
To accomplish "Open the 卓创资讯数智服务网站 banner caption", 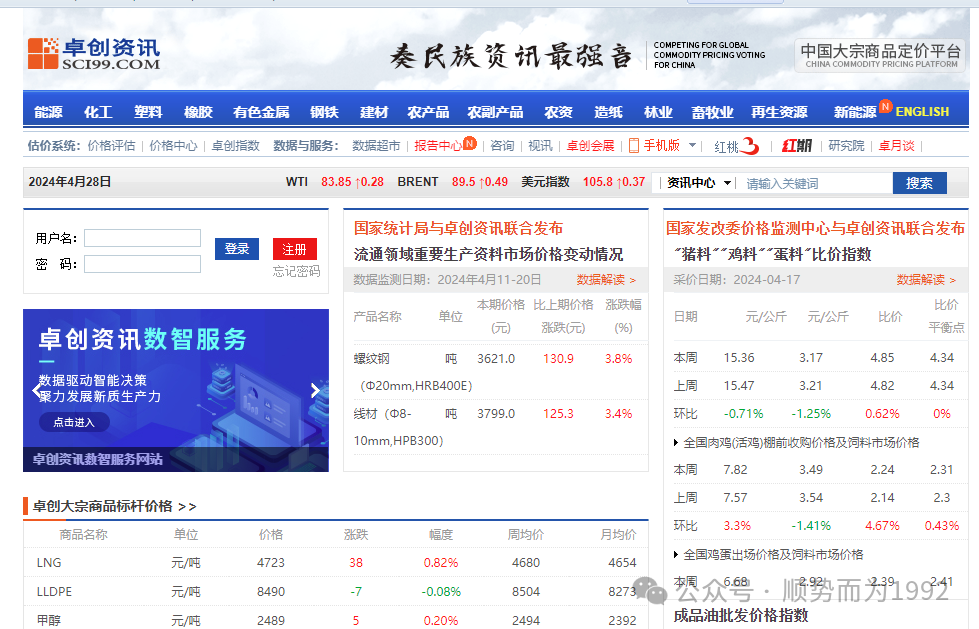I will tap(98, 459).
